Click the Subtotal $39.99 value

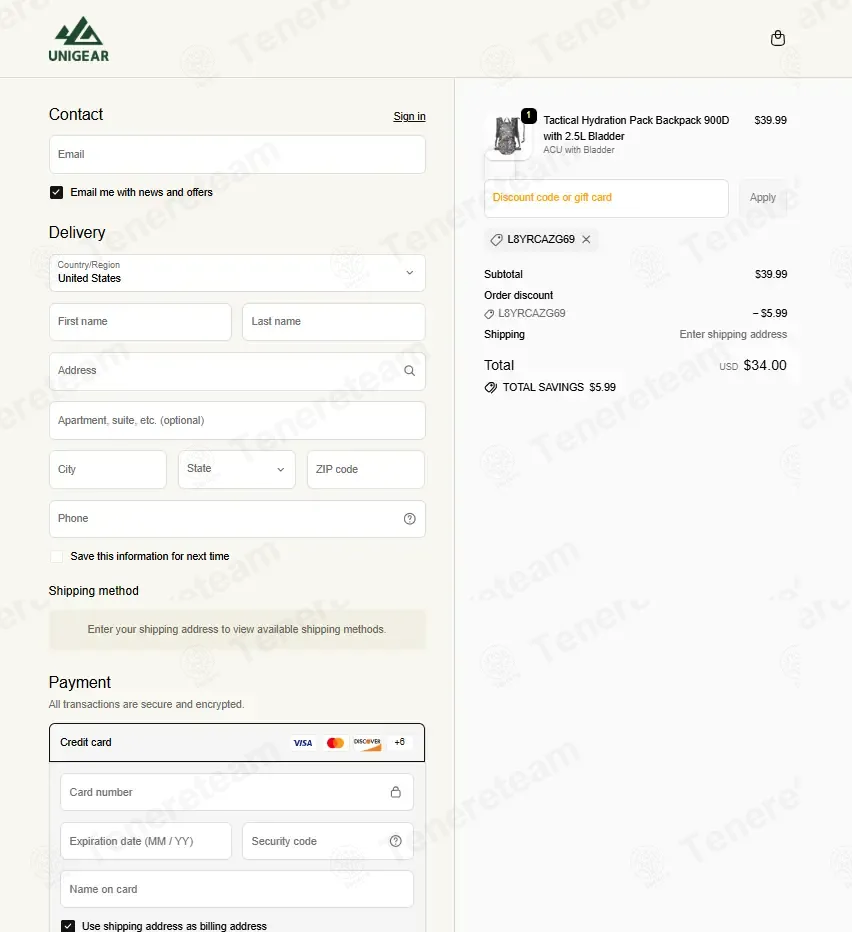click(771, 275)
